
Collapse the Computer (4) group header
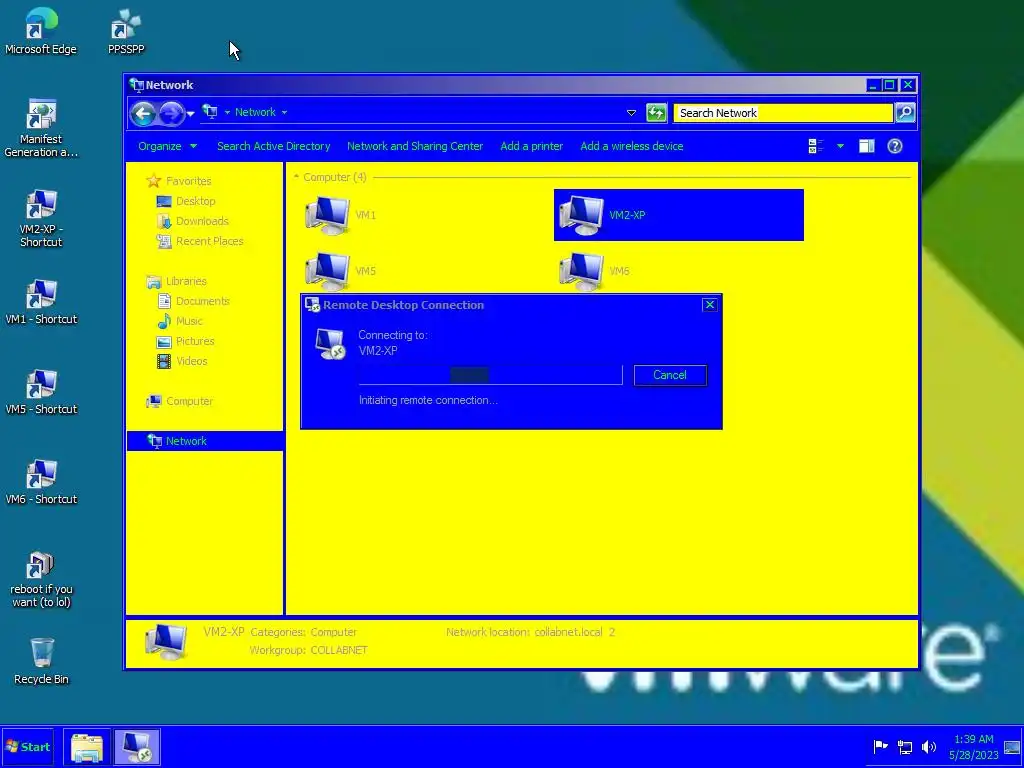coord(296,177)
